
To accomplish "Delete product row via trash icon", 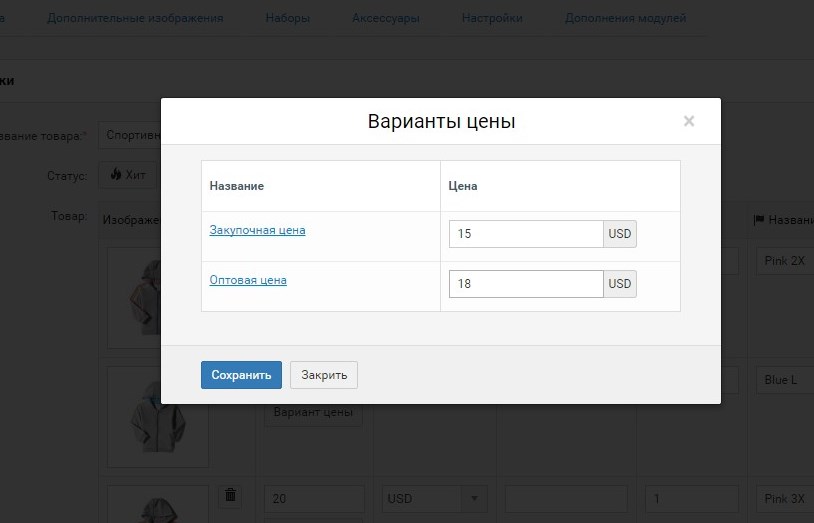I will coord(230,495).
